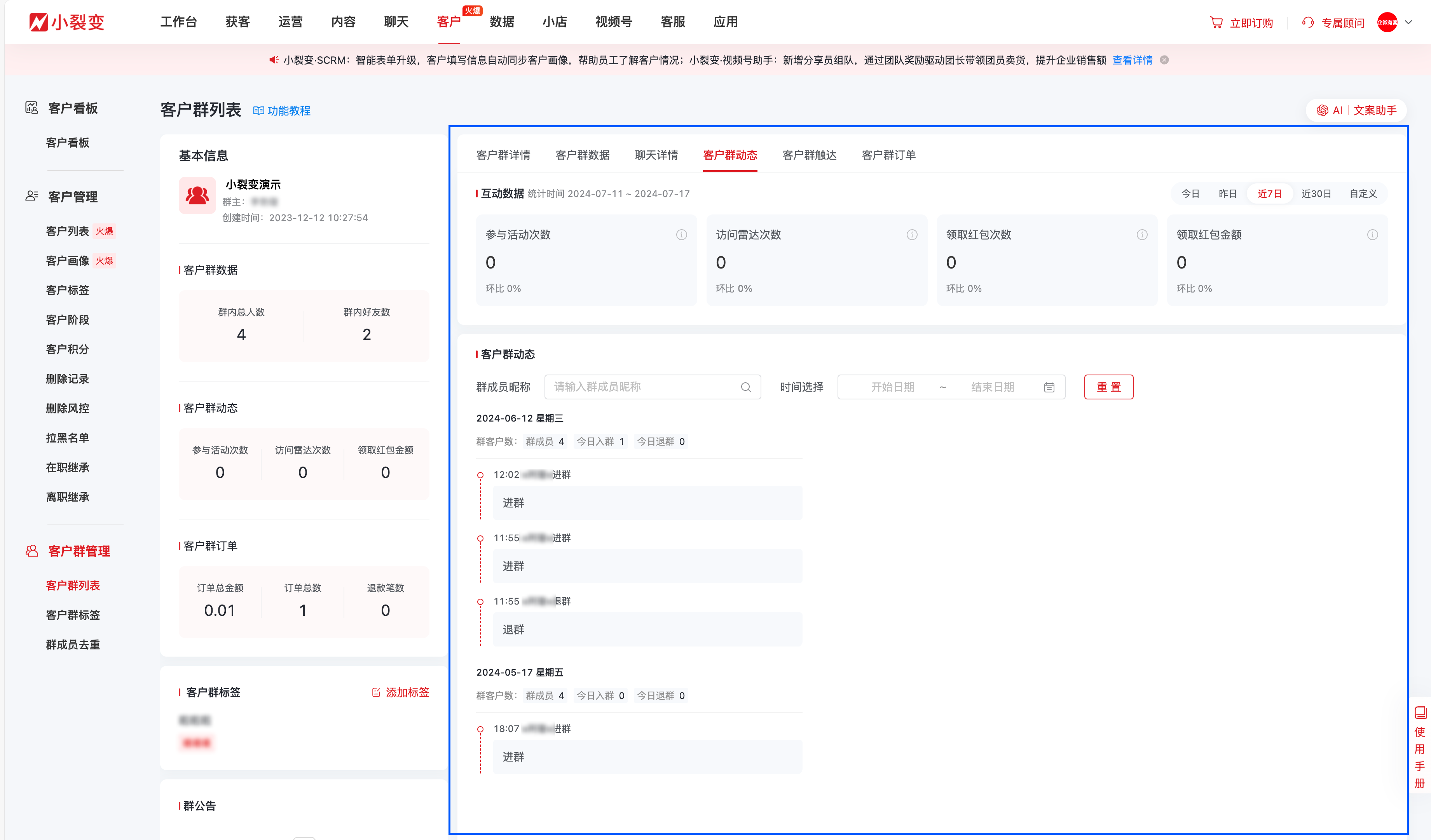1431x840 pixels.
Task: Close the announcement banner
Action: pos(1164,60)
